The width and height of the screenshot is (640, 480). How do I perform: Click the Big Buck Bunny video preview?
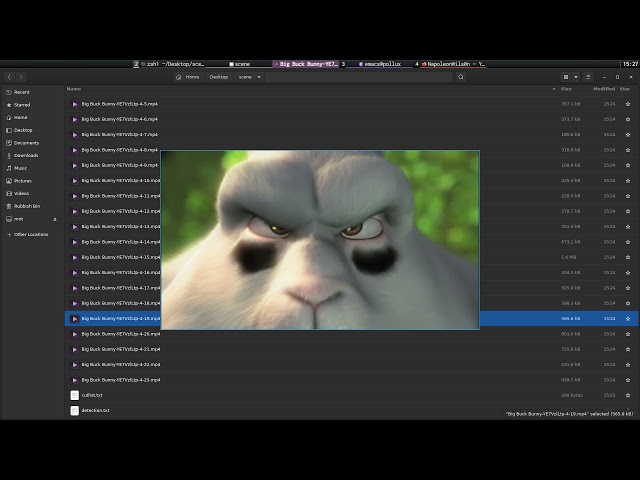tap(320, 240)
